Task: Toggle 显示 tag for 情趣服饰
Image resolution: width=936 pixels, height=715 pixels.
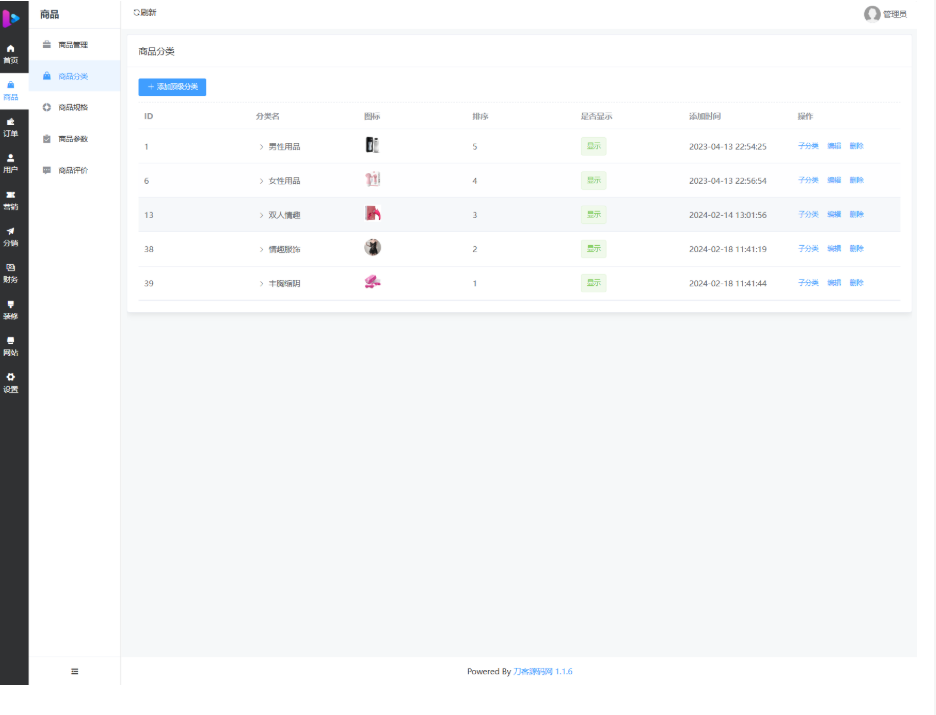Action: point(593,248)
